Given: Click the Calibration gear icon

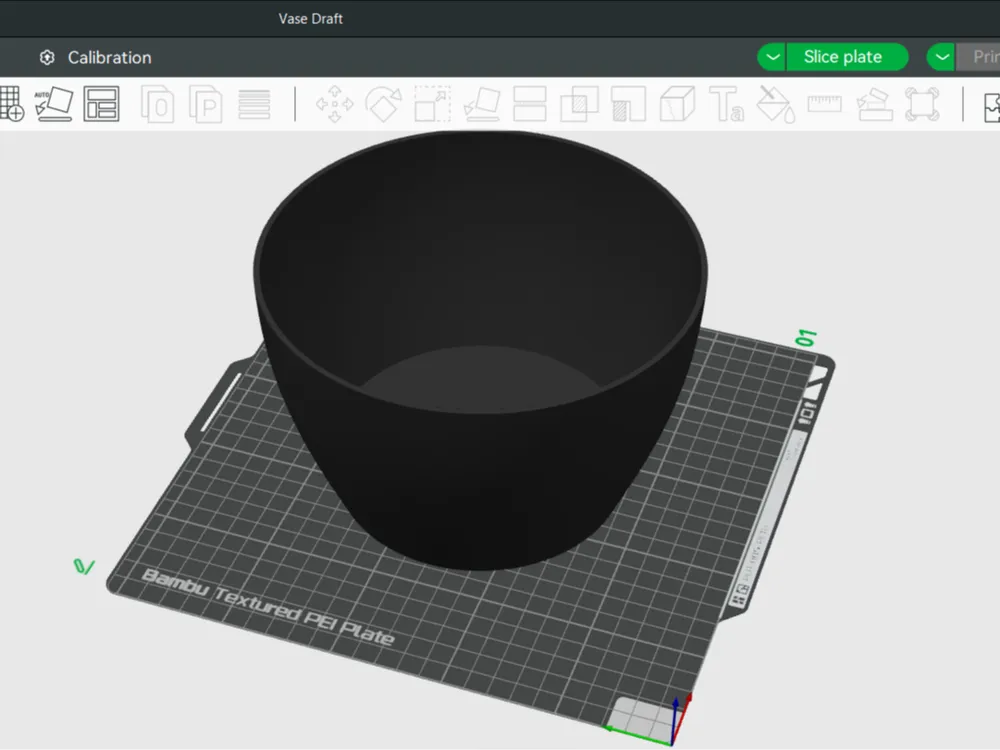Looking at the screenshot, I should pos(47,57).
